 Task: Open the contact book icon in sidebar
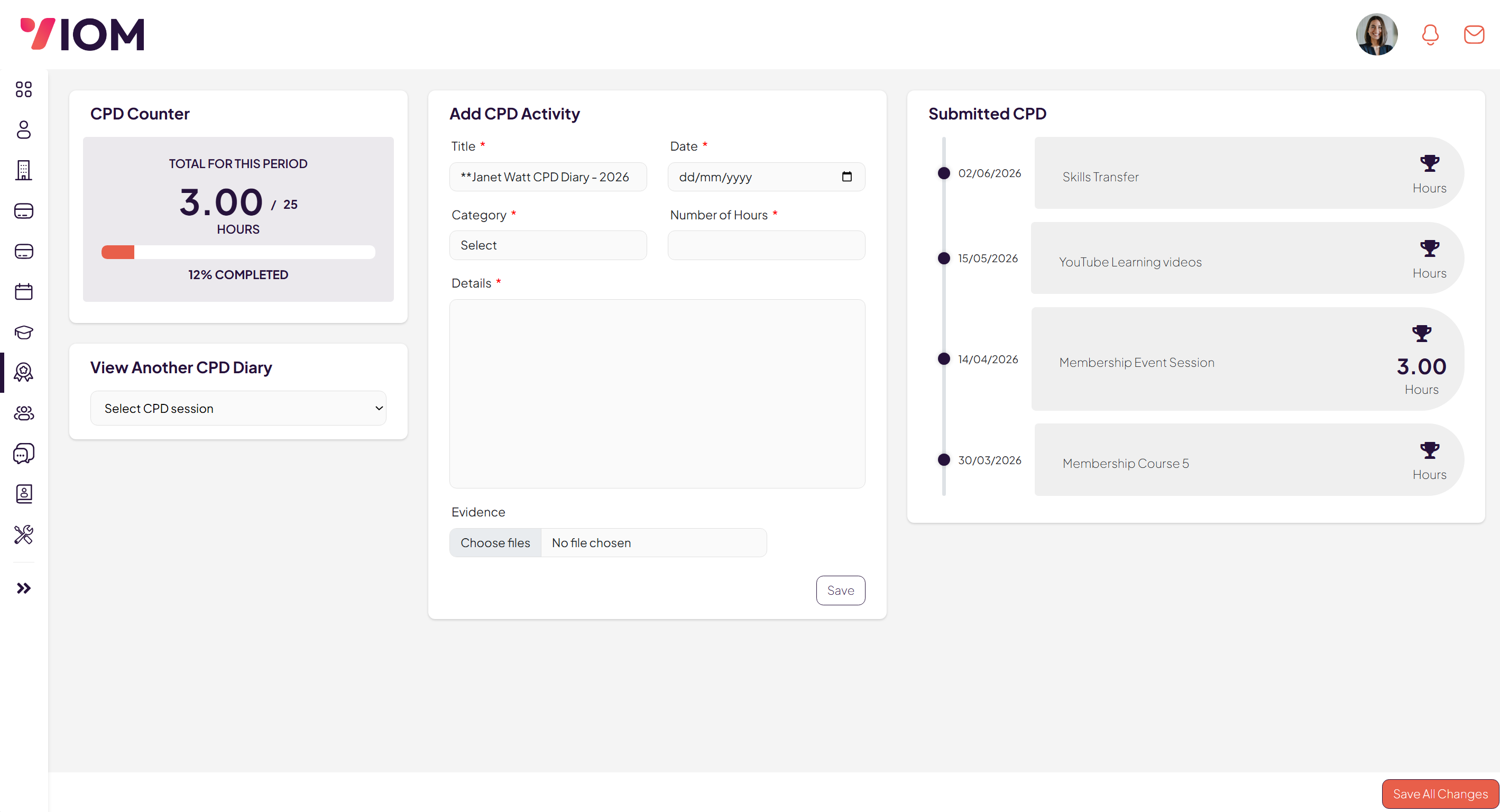point(24,494)
